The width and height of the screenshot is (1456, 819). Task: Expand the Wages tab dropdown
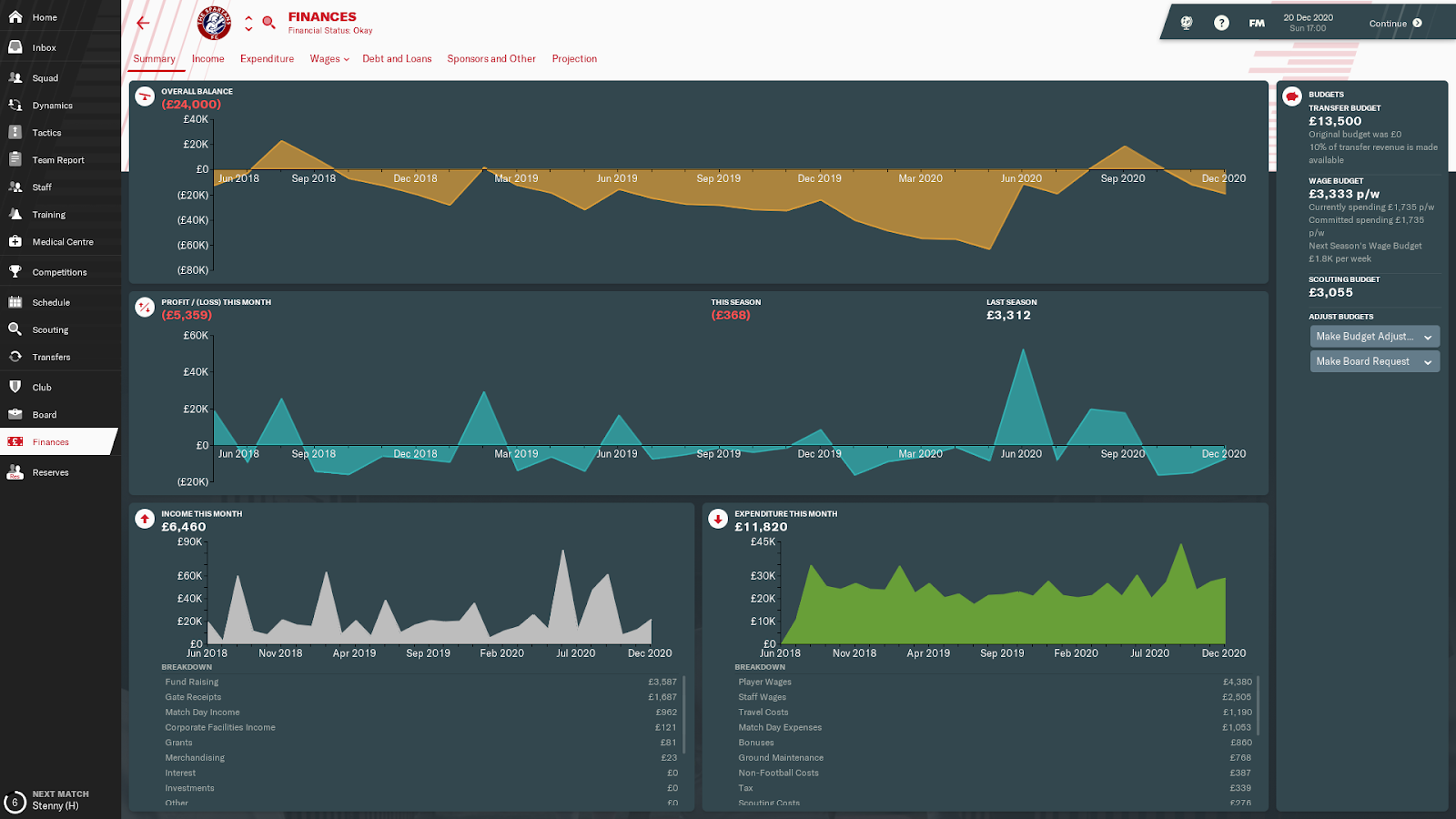point(329,59)
